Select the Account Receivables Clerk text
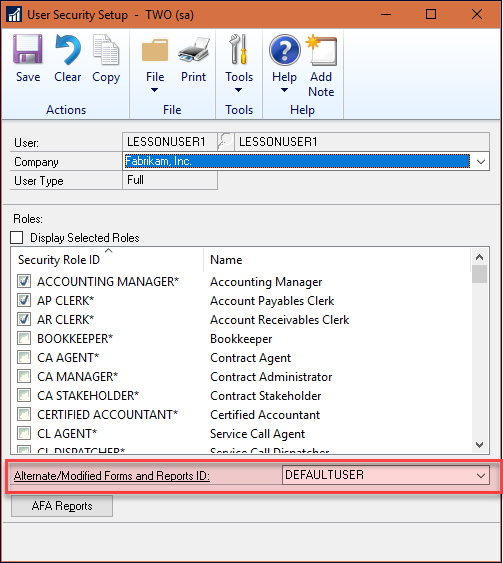This screenshot has height=563, width=503. pyautogui.click(x=280, y=320)
